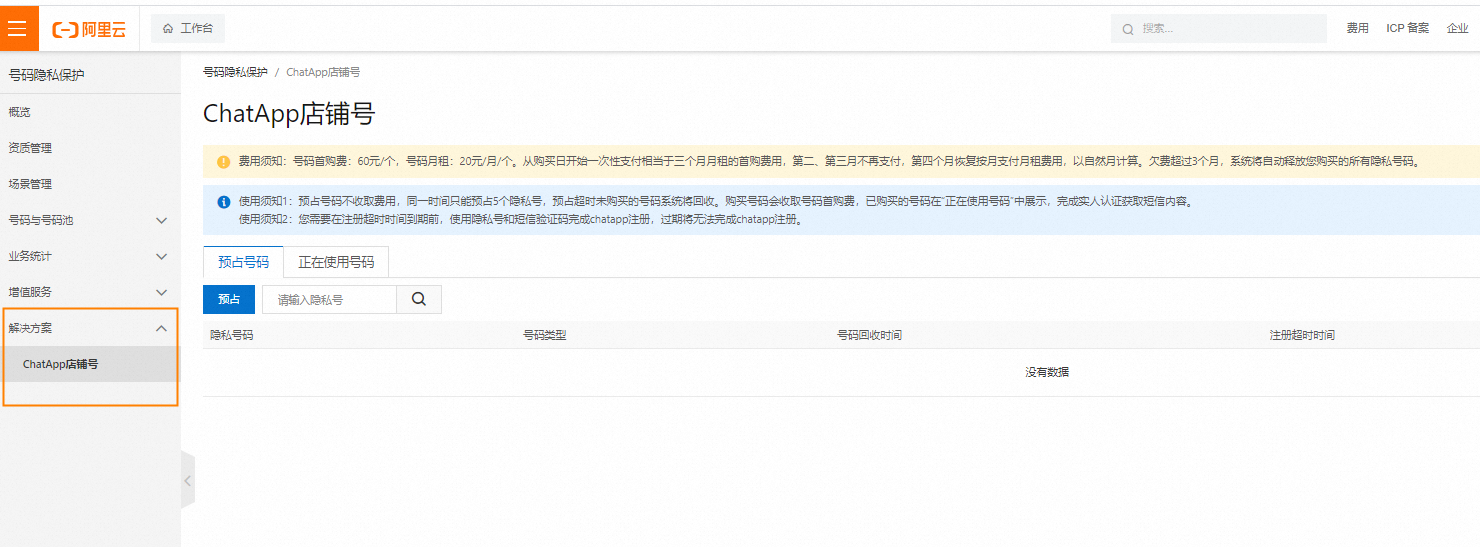Click the 号码类型 column header

coord(545,335)
